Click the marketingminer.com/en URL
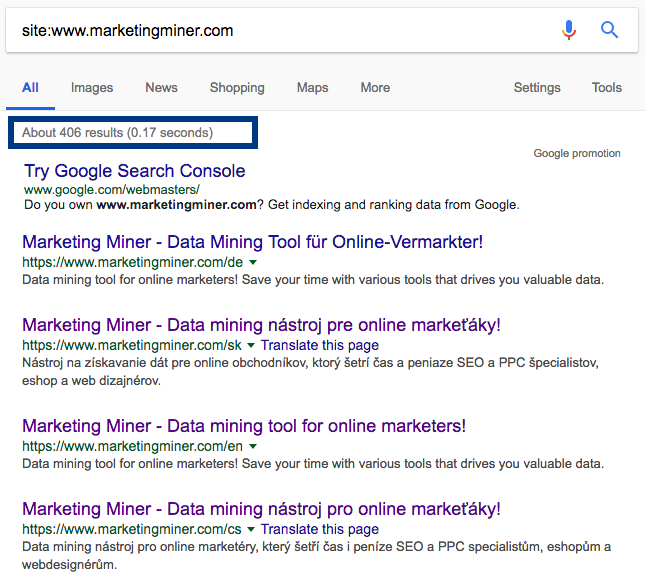645x581 pixels. pyautogui.click(x=132, y=446)
